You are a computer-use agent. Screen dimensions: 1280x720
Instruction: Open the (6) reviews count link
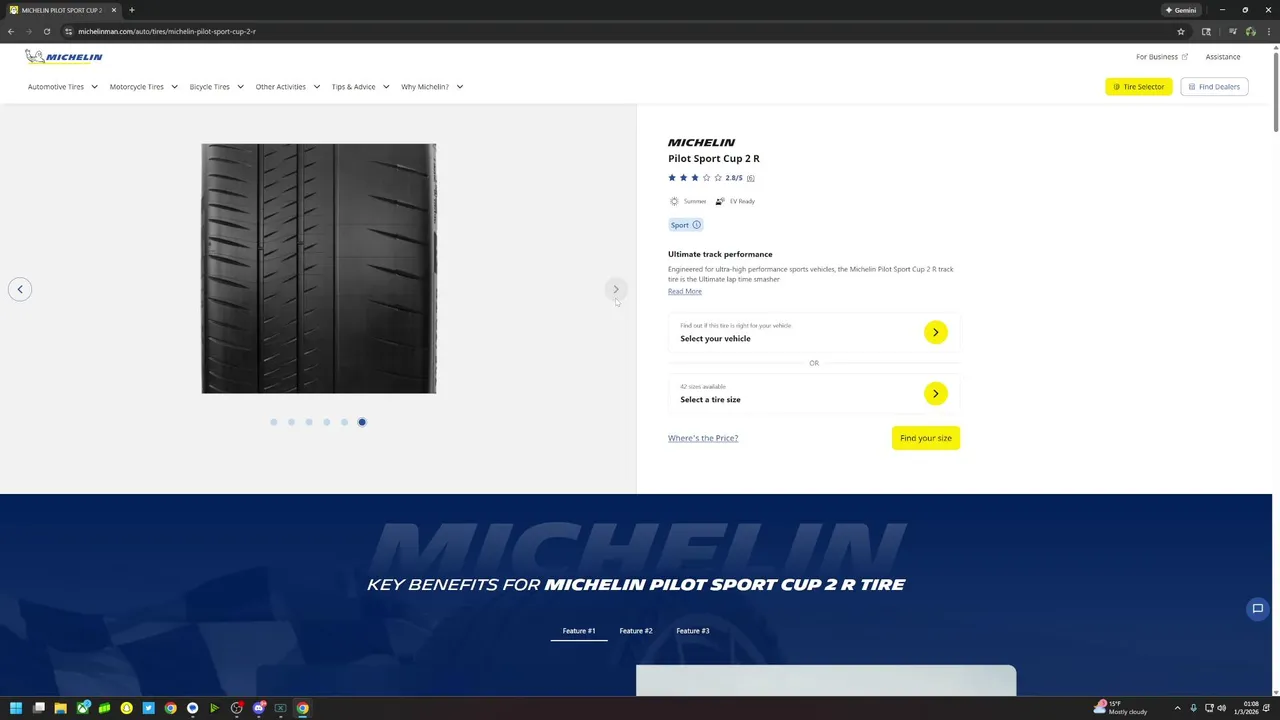click(x=750, y=178)
